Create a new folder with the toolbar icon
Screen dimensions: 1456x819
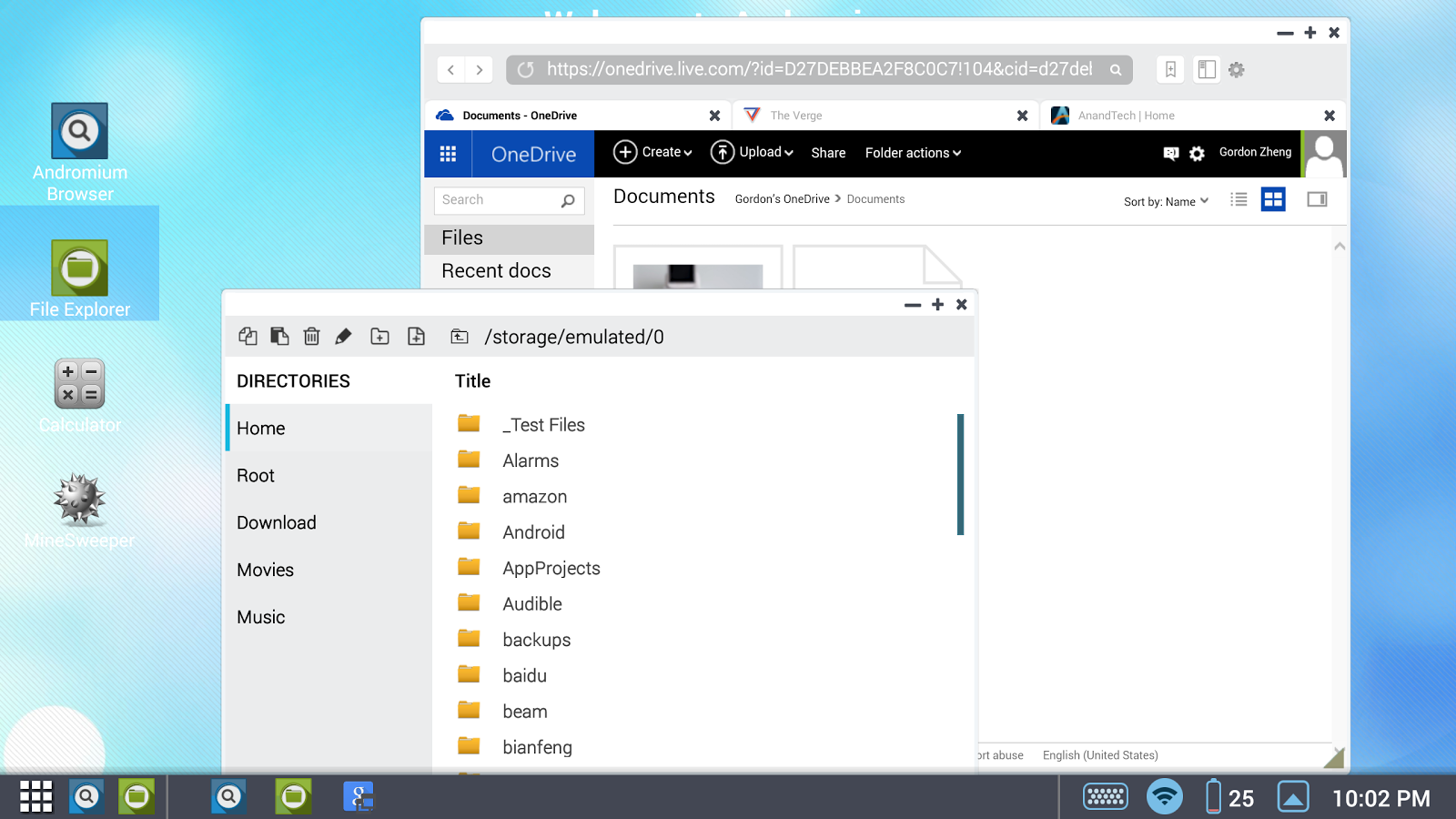click(x=380, y=337)
